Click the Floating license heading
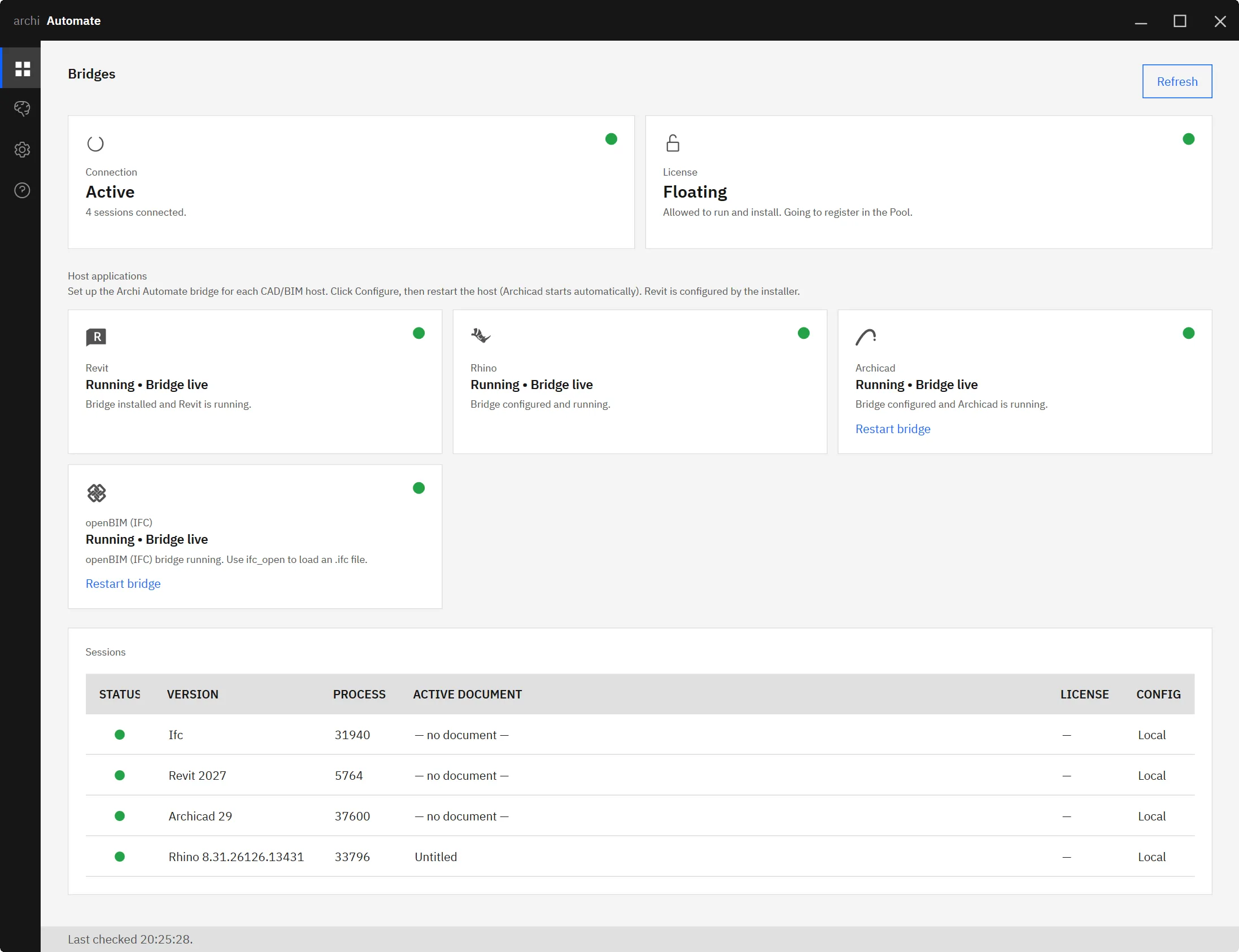The width and height of the screenshot is (1239, 952). point(695,192)
